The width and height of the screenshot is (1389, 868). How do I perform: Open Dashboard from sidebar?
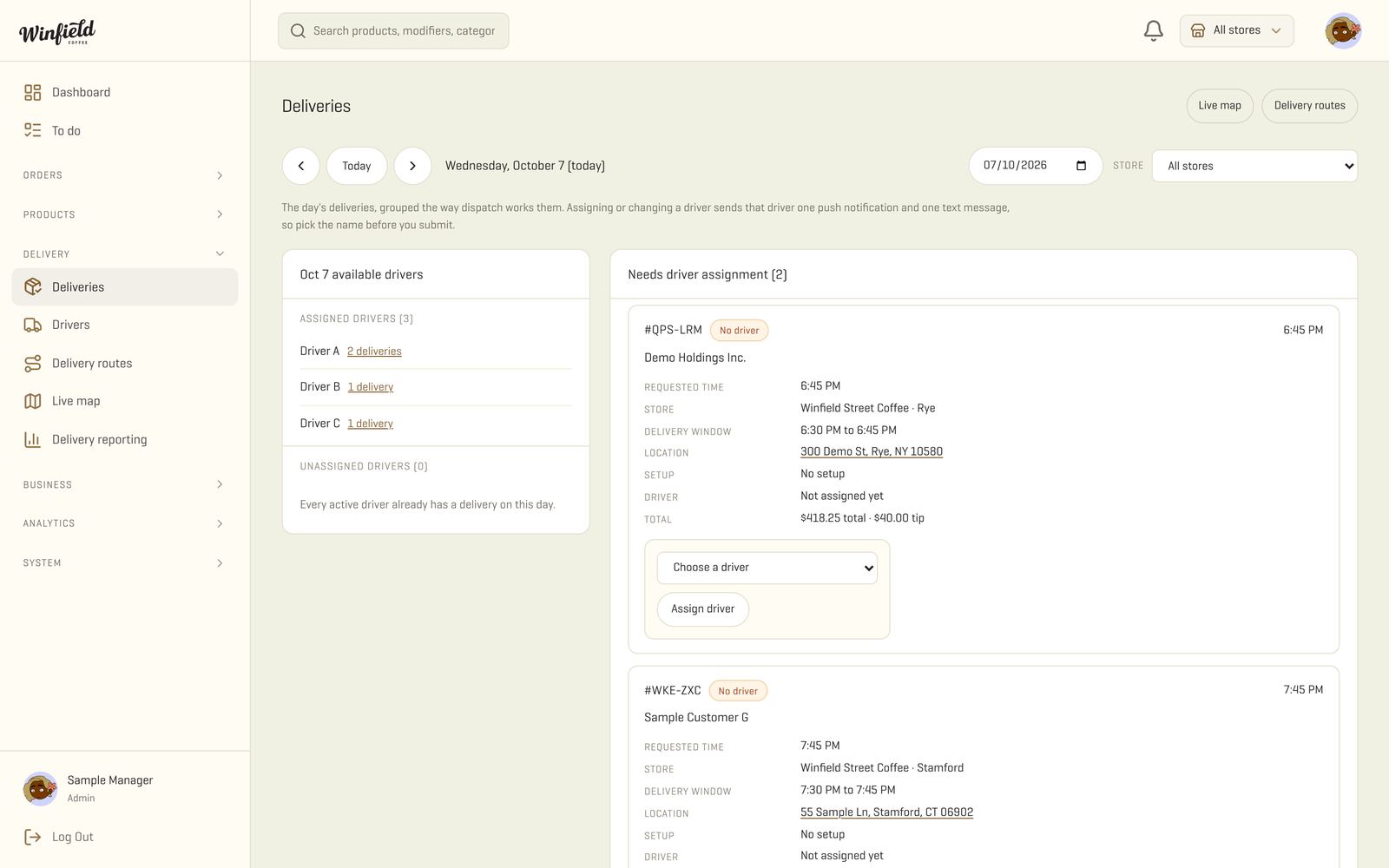coord(125,93)
